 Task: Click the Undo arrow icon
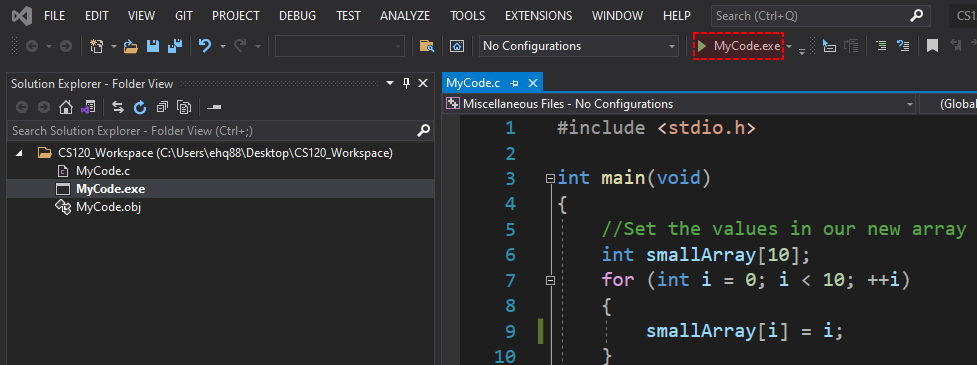click(x=205, y=46)
